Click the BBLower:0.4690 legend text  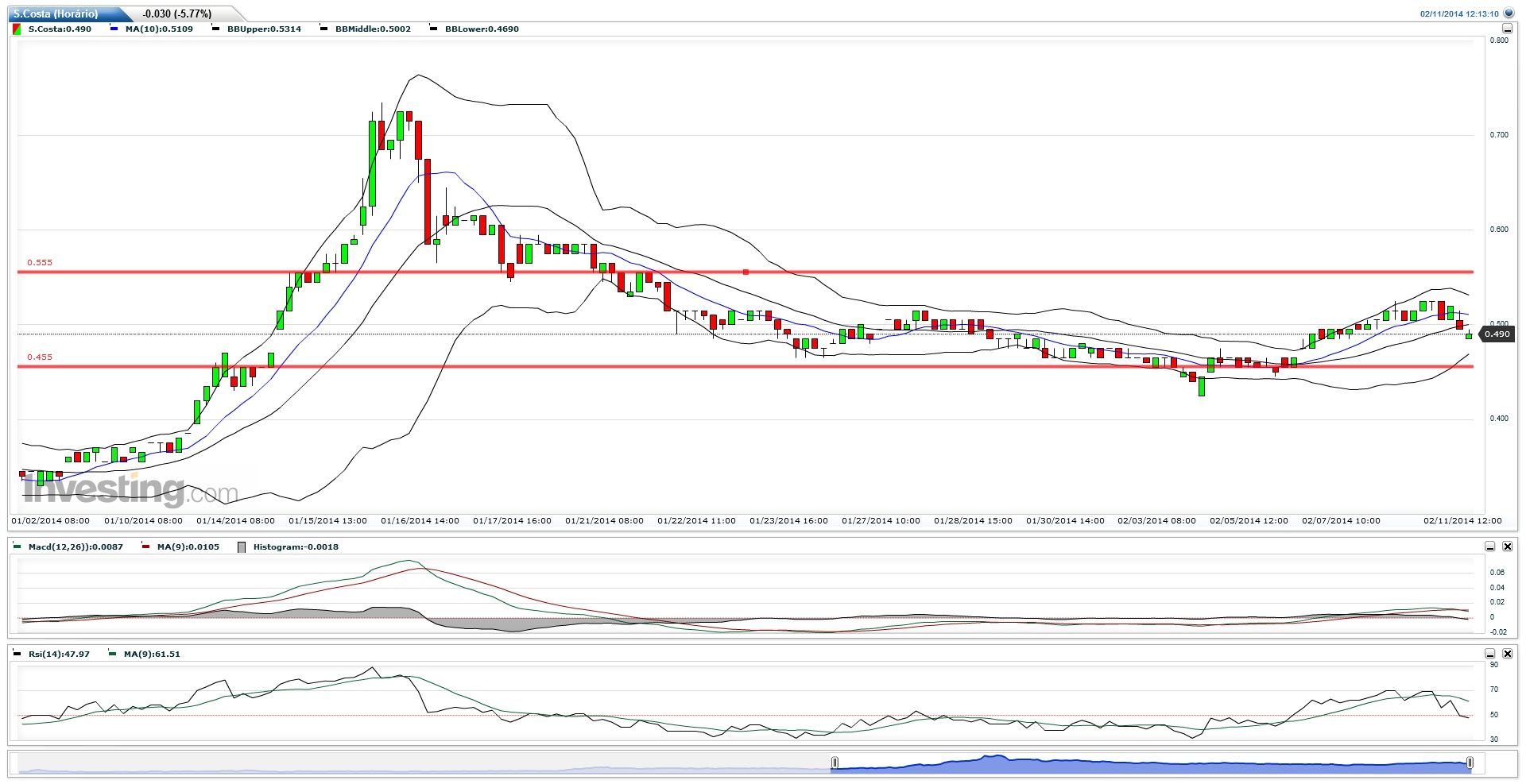point(482,29)
